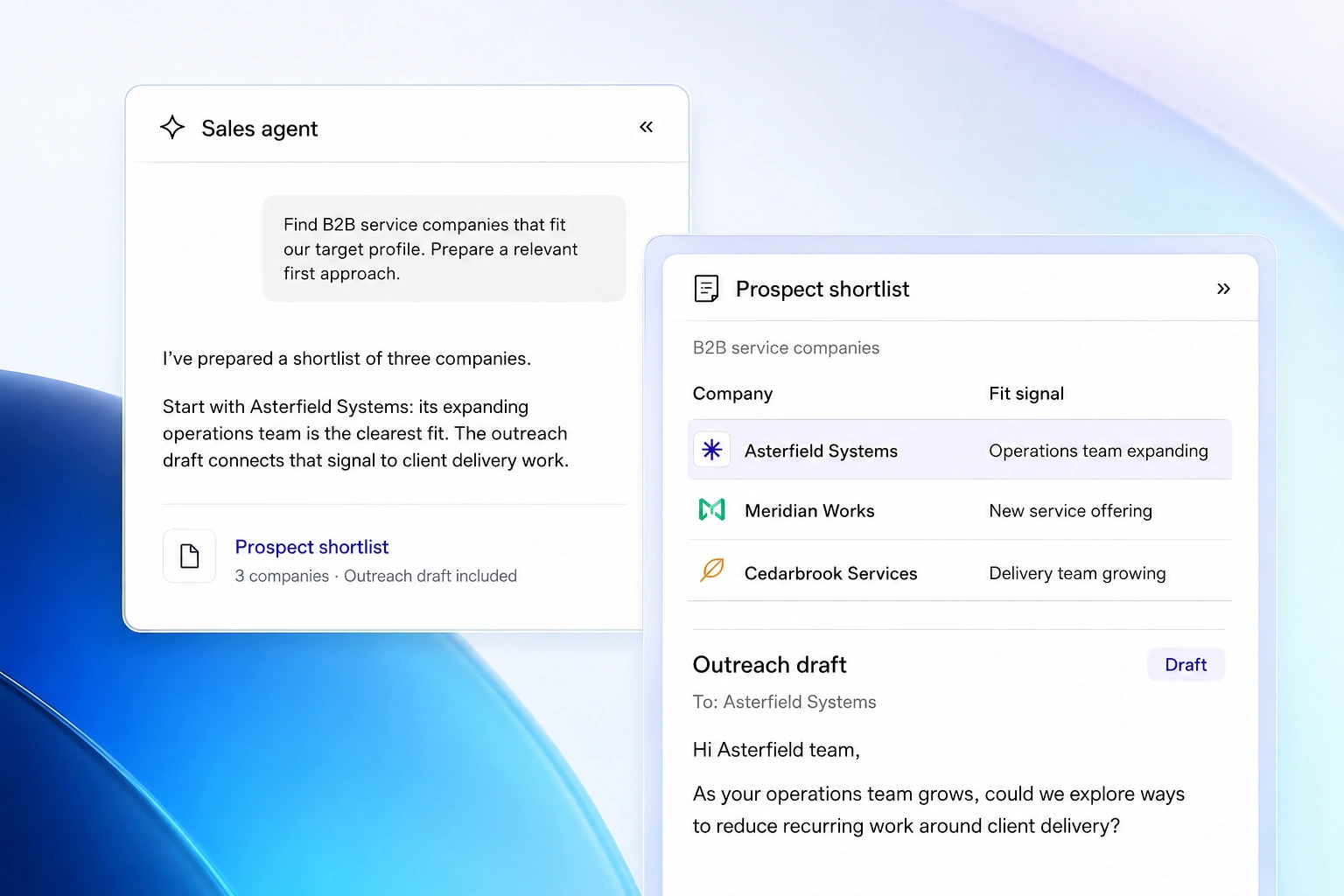This screenshot has height=896, width=1344.
Task: Select the Cedarbrook Services company name
Action: 830,573
